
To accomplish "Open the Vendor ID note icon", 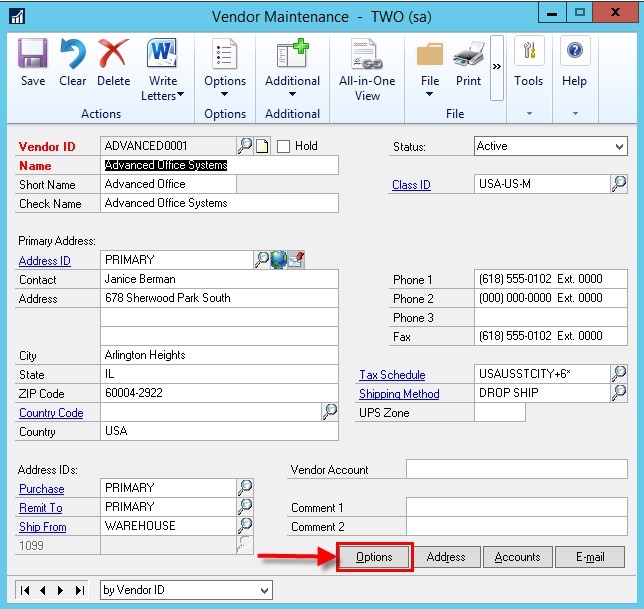I will [262, 146].
